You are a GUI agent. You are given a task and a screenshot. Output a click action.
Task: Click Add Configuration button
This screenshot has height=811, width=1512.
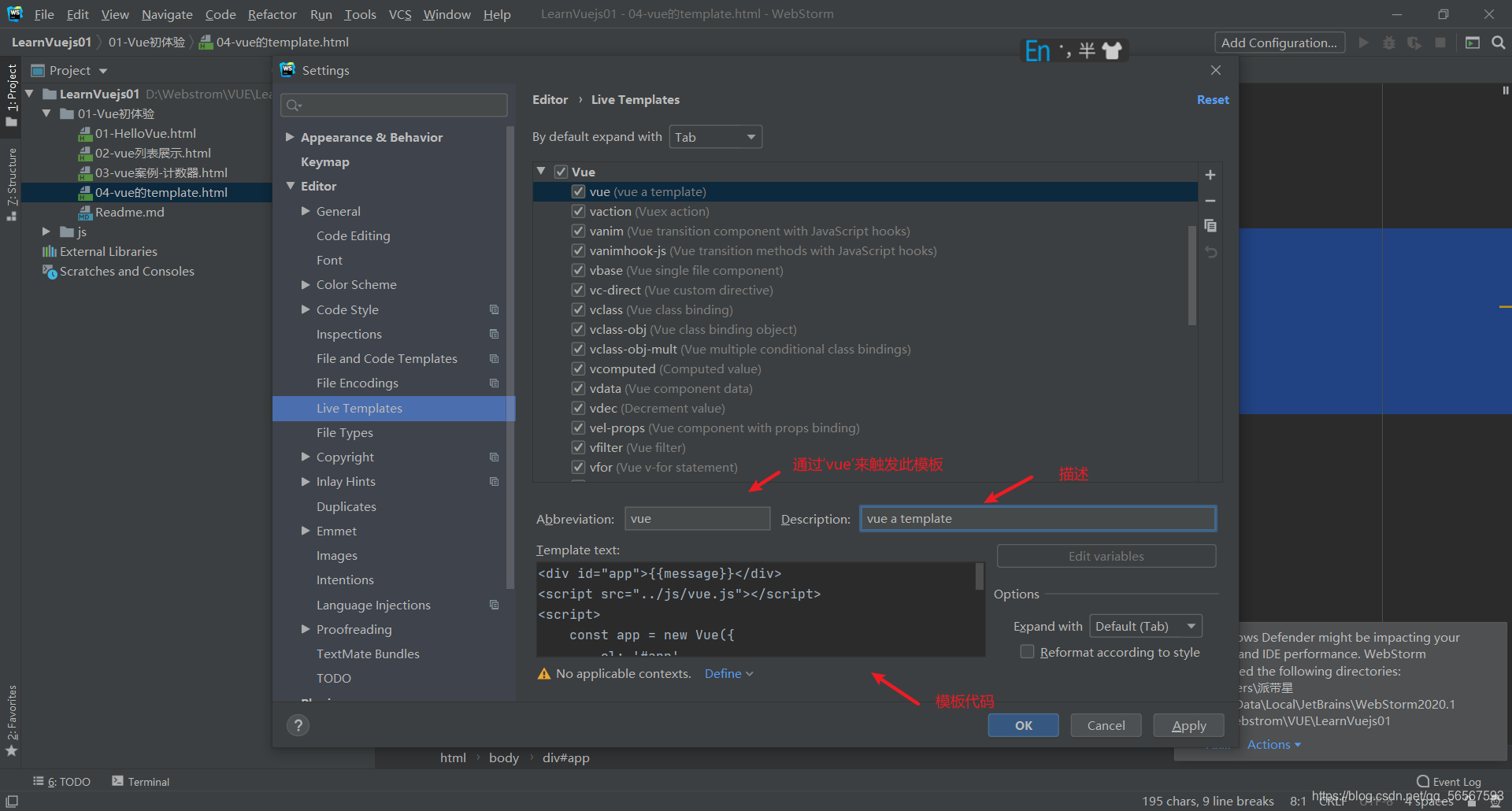coord(1279,43)
